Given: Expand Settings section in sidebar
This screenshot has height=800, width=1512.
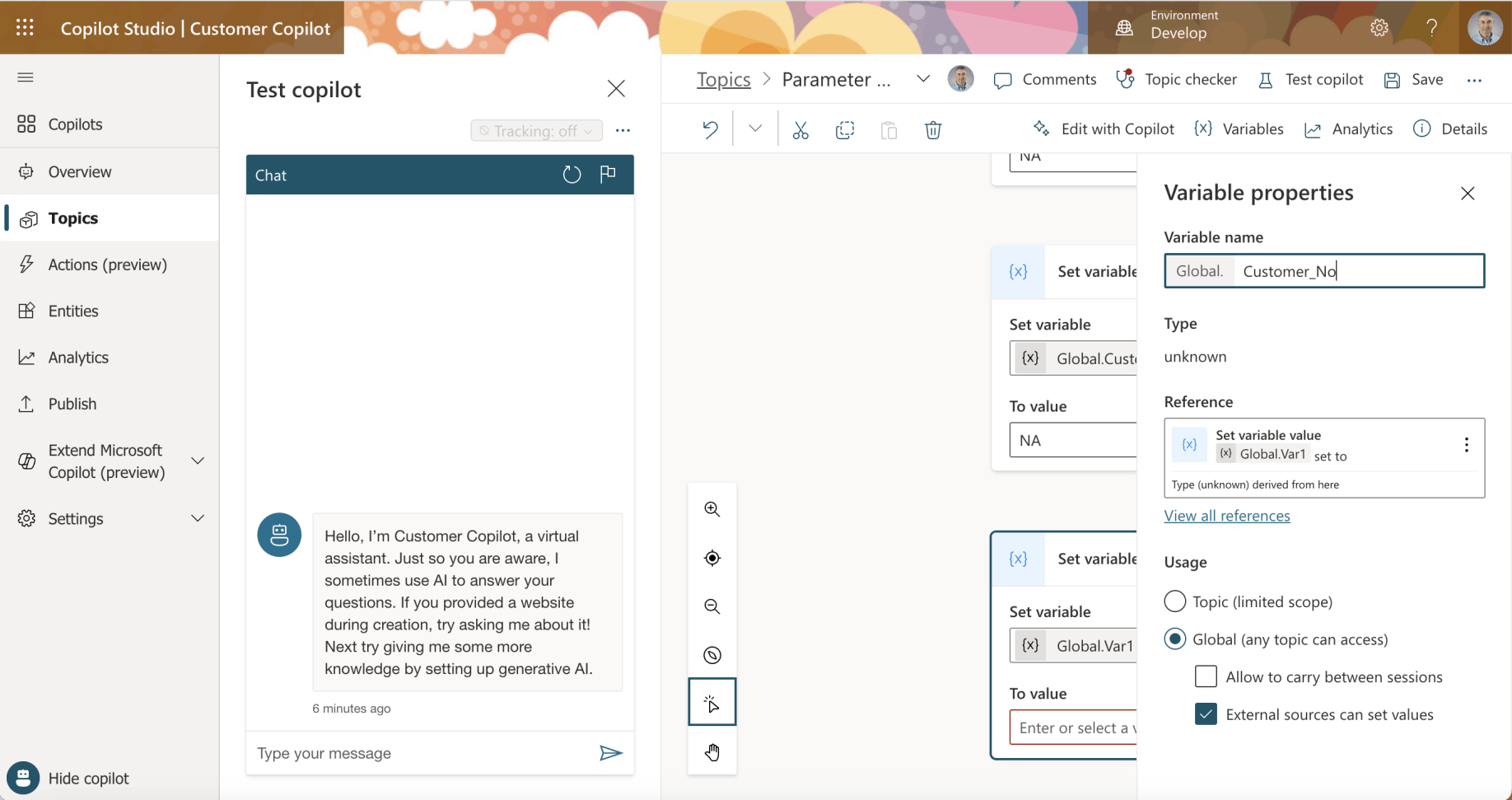Looking at the screenshot, I should click(x=198, y=518).
